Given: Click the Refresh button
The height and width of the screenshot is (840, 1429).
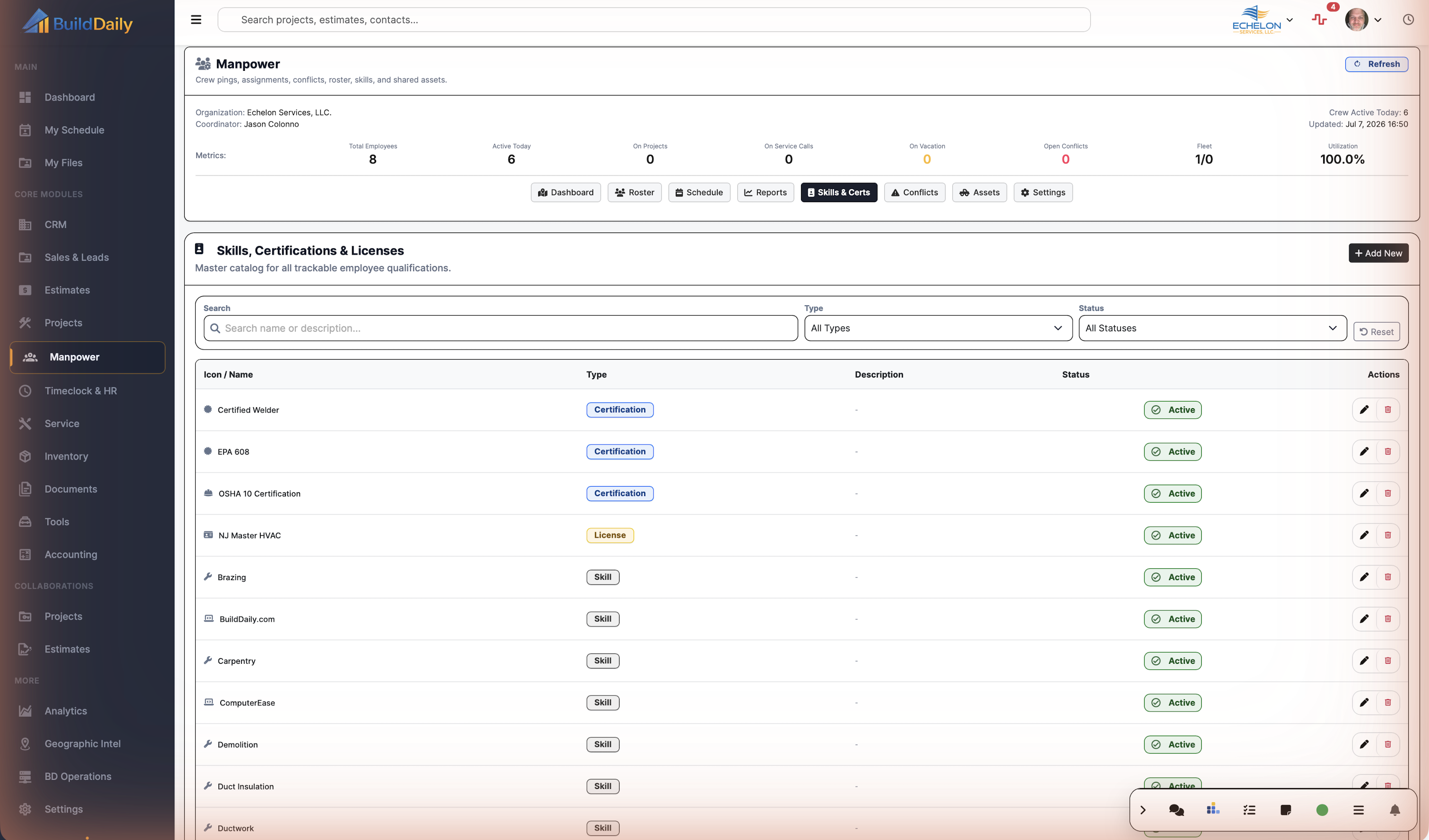Looking at the screenshot, I should click(1377, 64).
